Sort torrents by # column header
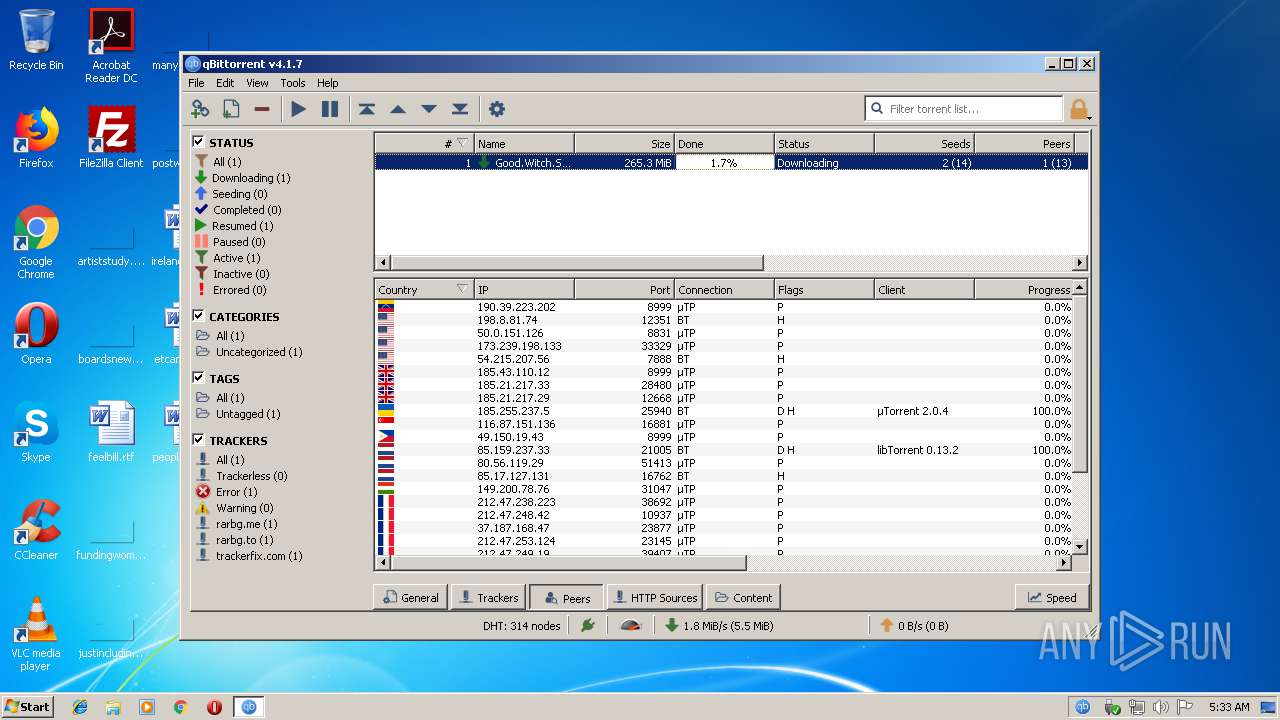Viewport: 1280px width, 720px height. [424, 144]
